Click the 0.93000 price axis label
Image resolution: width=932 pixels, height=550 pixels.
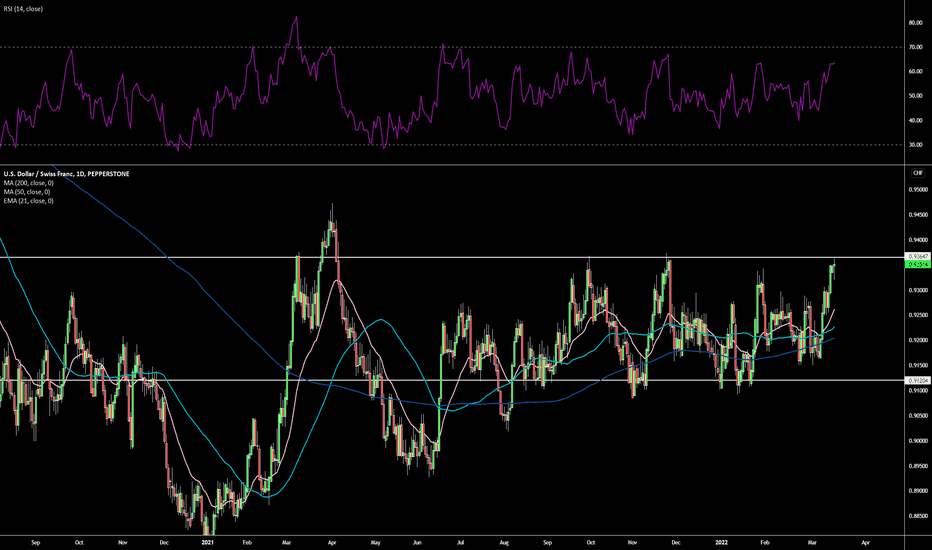[917, 290]
